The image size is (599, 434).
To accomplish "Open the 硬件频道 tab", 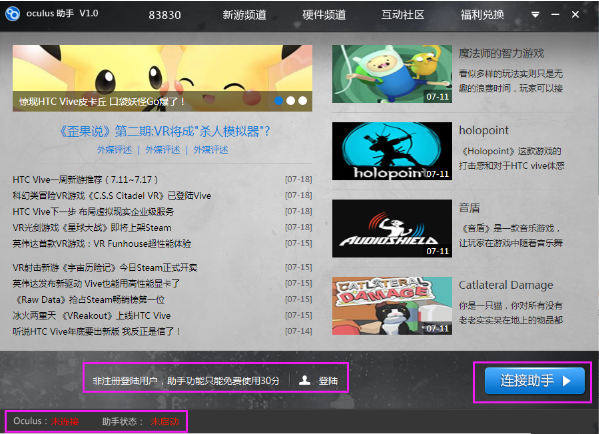I will click(324, 15).
